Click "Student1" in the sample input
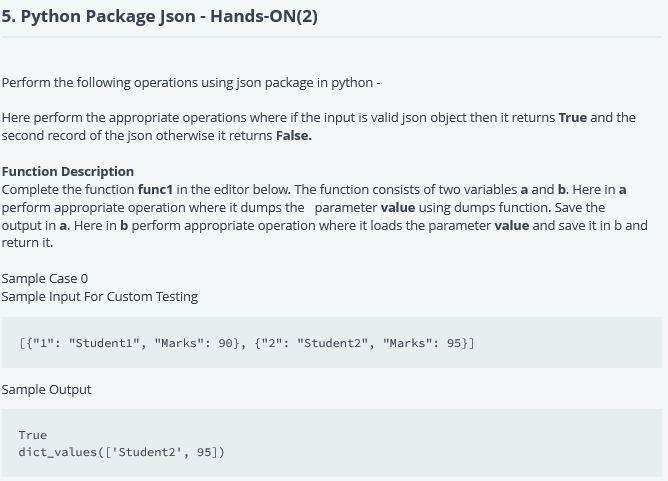 pos(104,343)
